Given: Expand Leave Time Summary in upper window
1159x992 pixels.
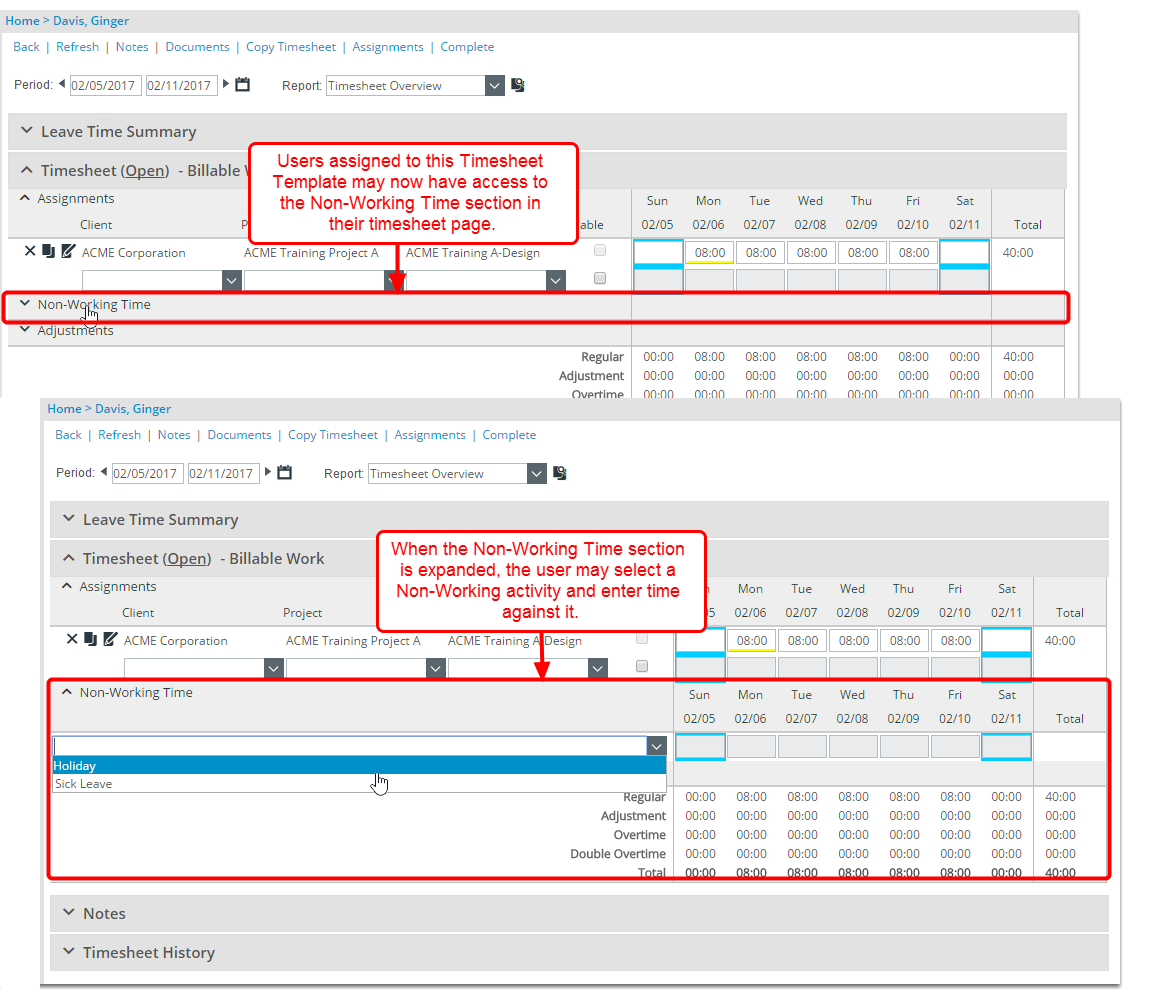Looking at the screenshot, I should click(27, 130).
